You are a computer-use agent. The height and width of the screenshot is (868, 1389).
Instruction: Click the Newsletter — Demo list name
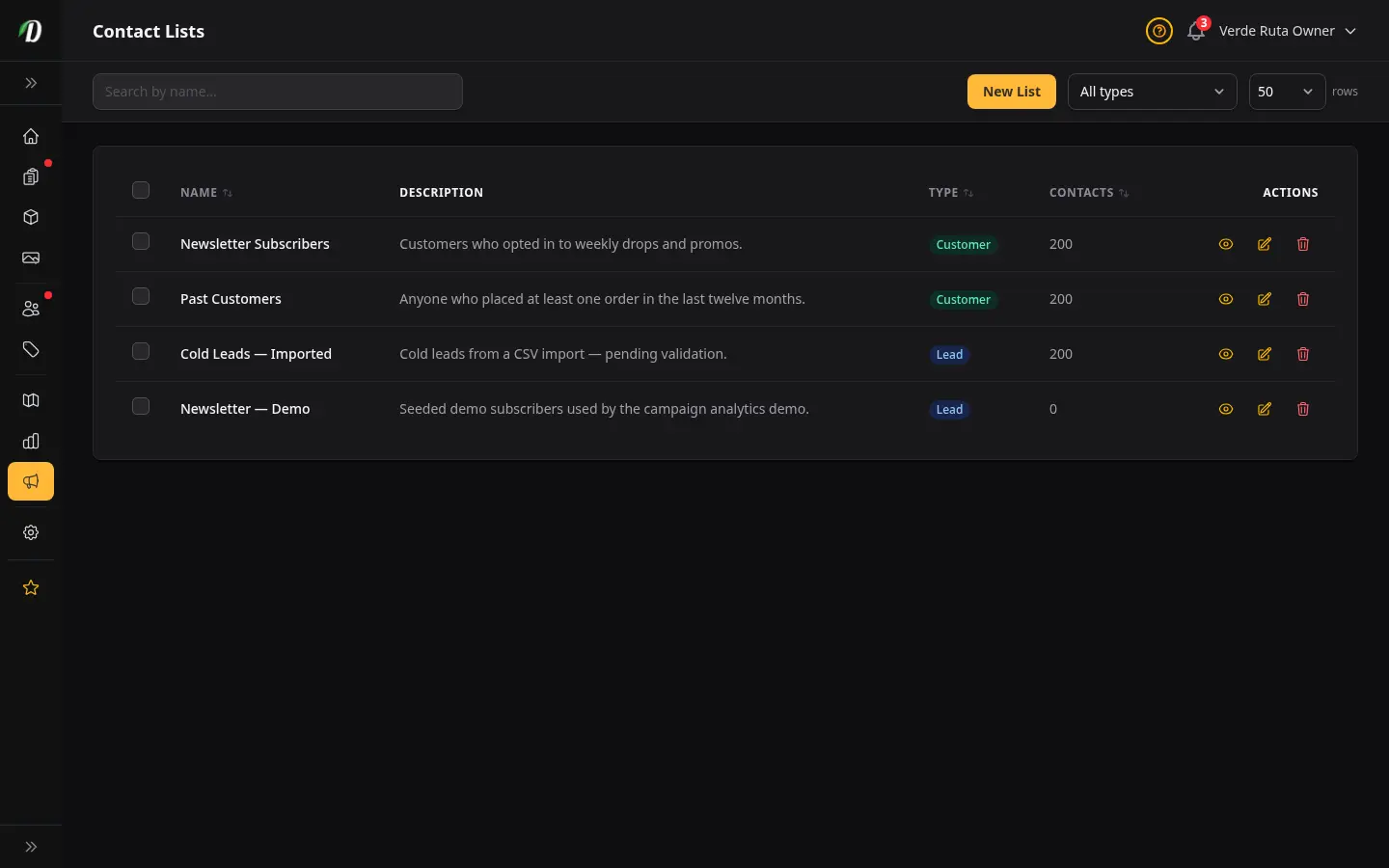click(x=245, y=409)
